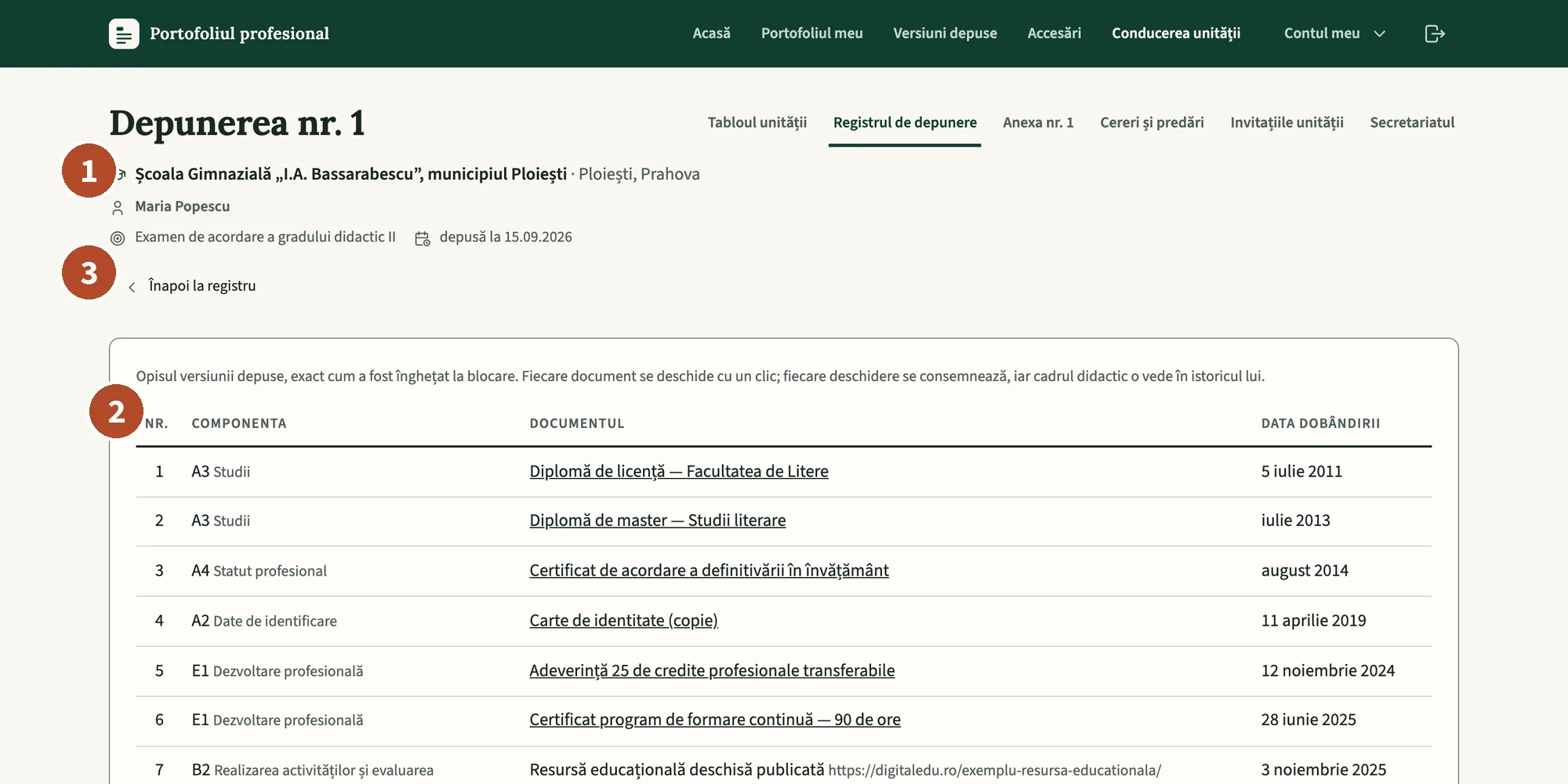Open Certificat program de formare continuă link

click(715, 720)
